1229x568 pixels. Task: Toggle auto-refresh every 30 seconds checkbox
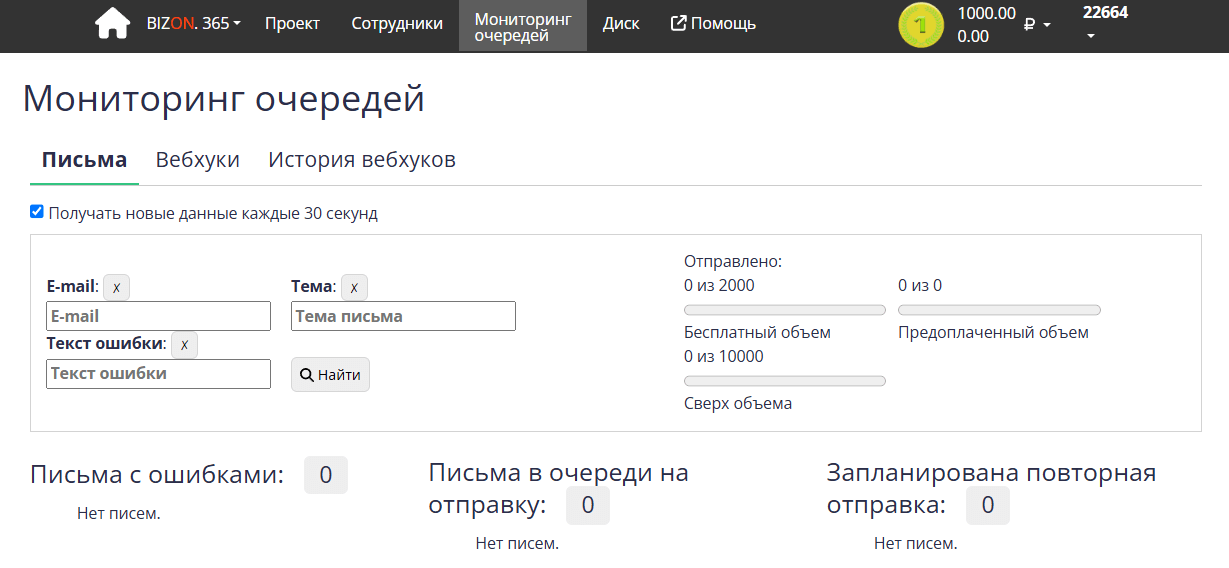37,212
